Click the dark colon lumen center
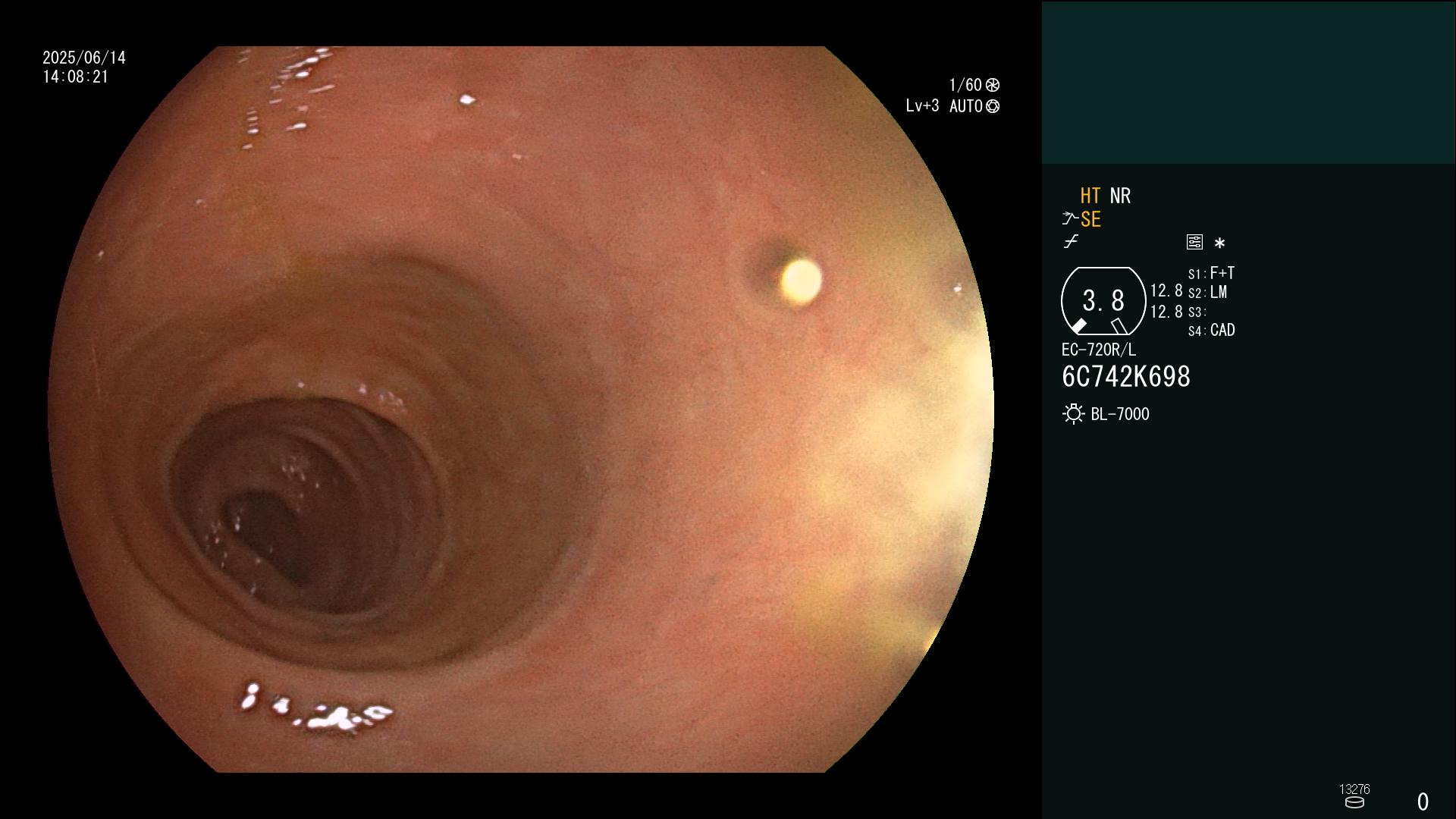 (265, 535)
